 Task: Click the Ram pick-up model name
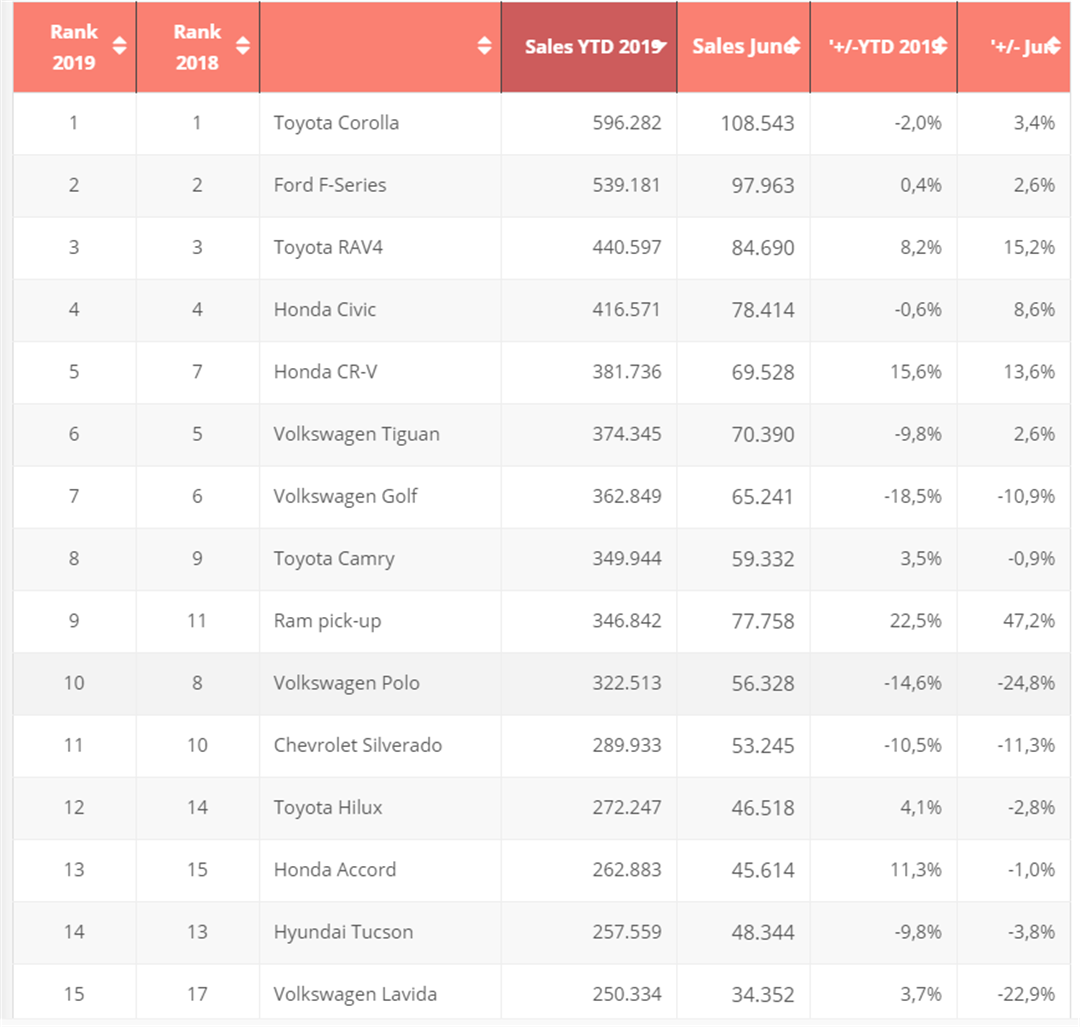pyautogui.click(x=327, y=621)
